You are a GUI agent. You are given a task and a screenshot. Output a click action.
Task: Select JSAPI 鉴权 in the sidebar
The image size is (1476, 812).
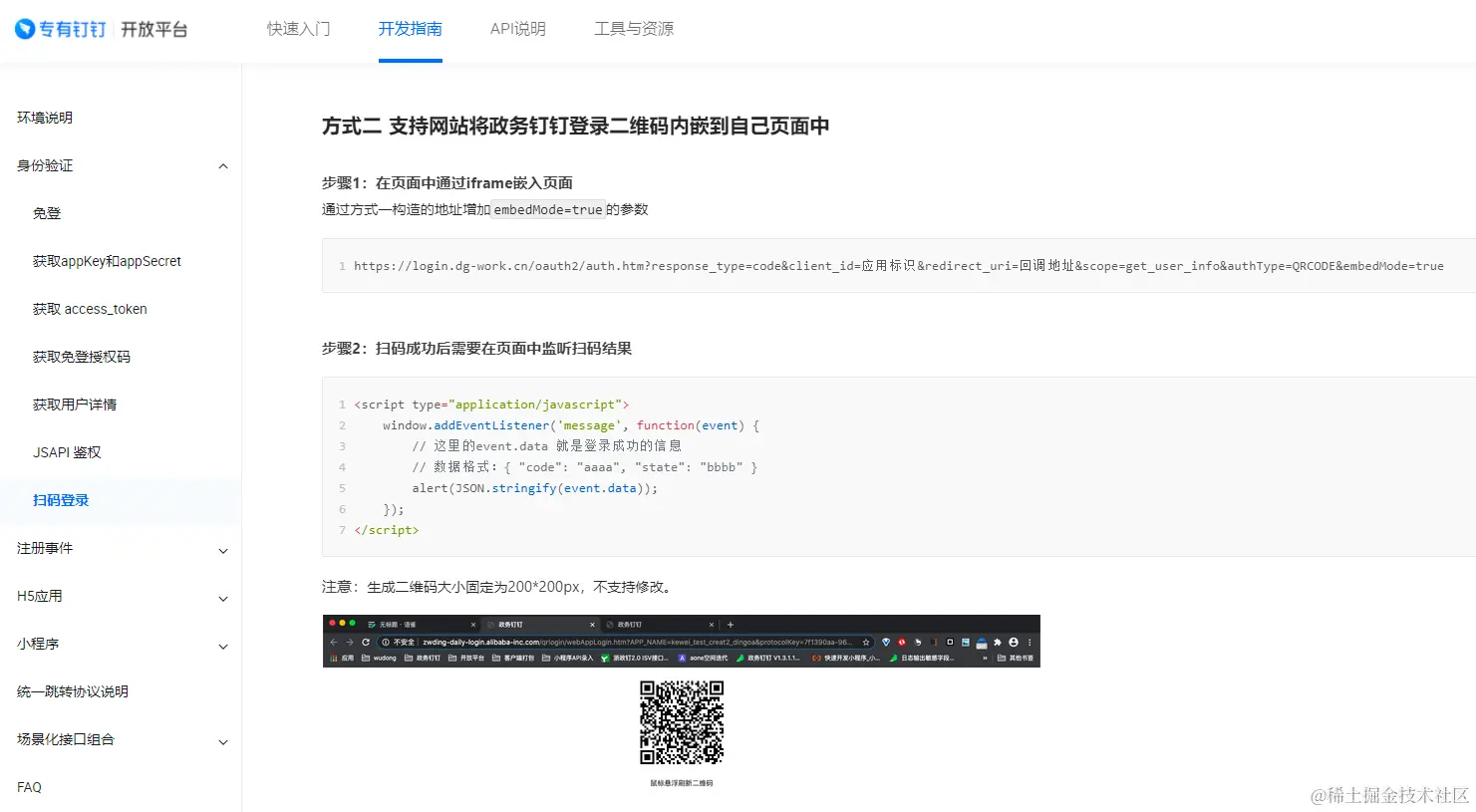click(x=67, y=452)
